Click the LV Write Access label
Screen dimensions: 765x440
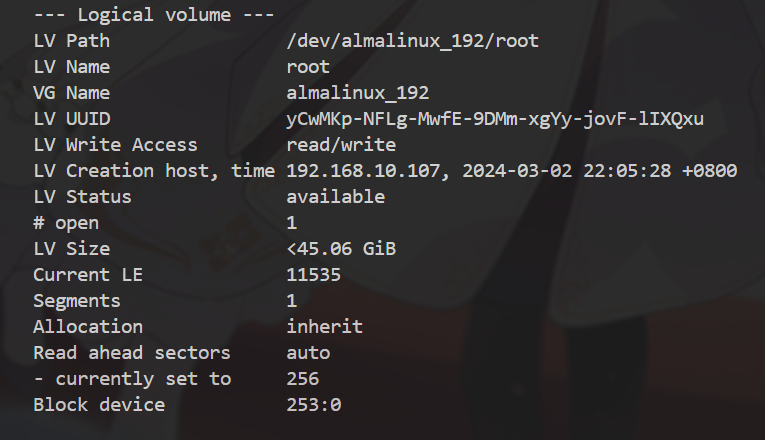[x=115, y=145]
